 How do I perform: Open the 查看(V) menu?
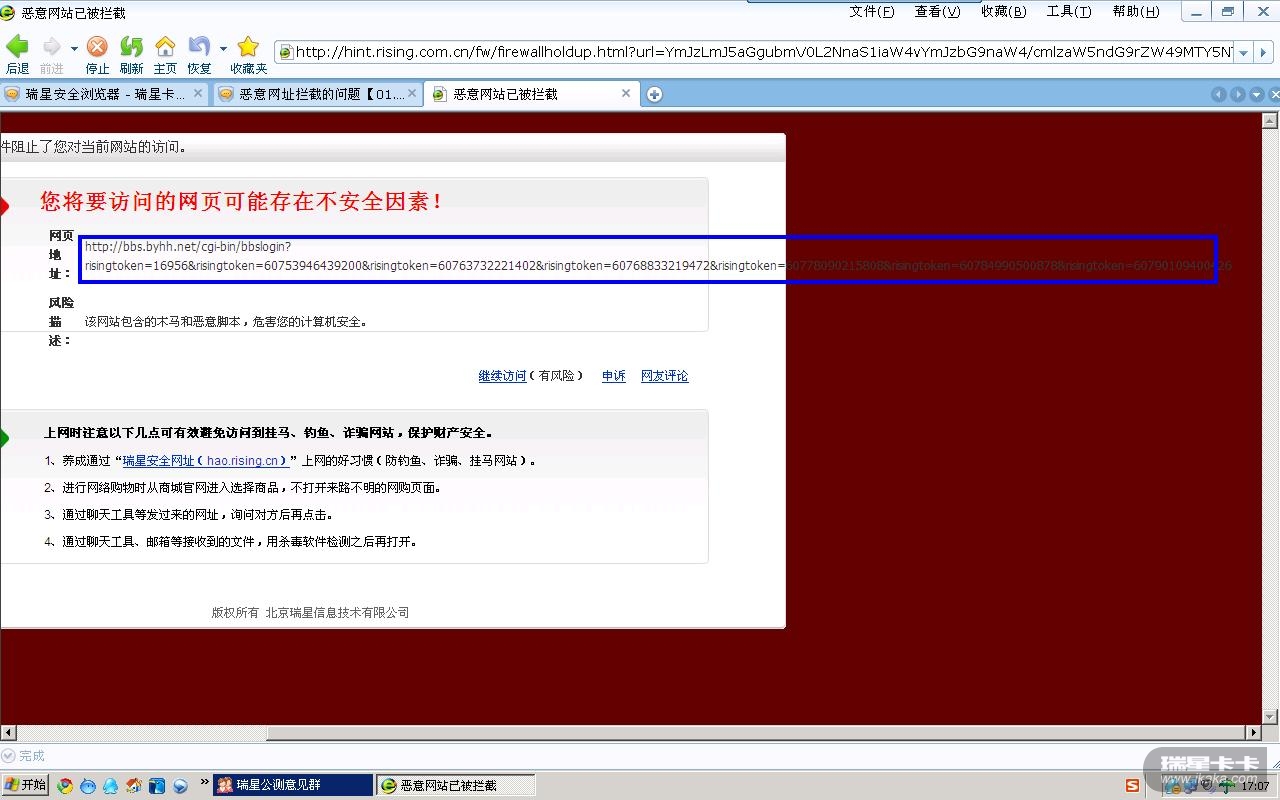[x=937, y=12]
